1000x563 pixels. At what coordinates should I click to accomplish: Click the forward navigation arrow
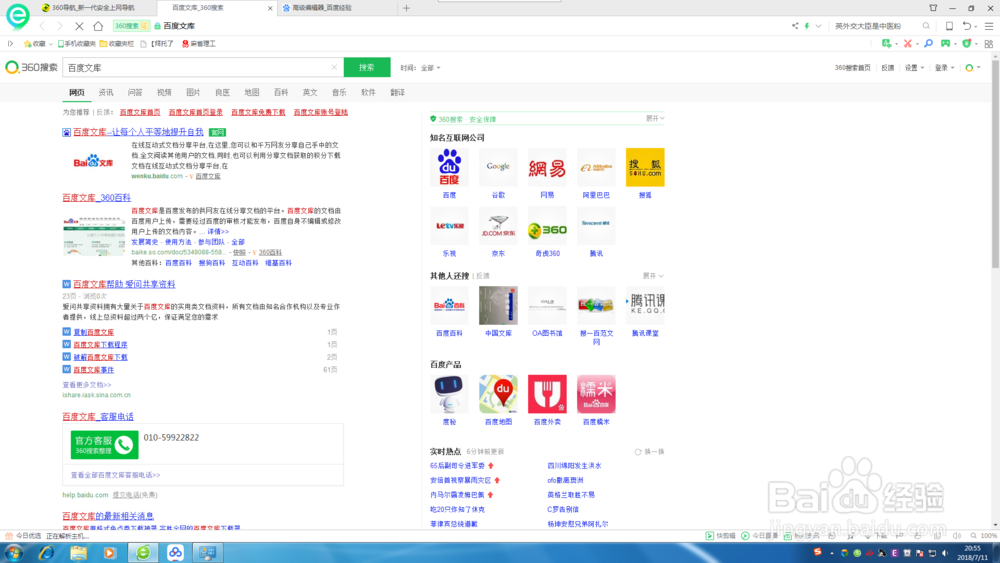[x=60, y=26]
